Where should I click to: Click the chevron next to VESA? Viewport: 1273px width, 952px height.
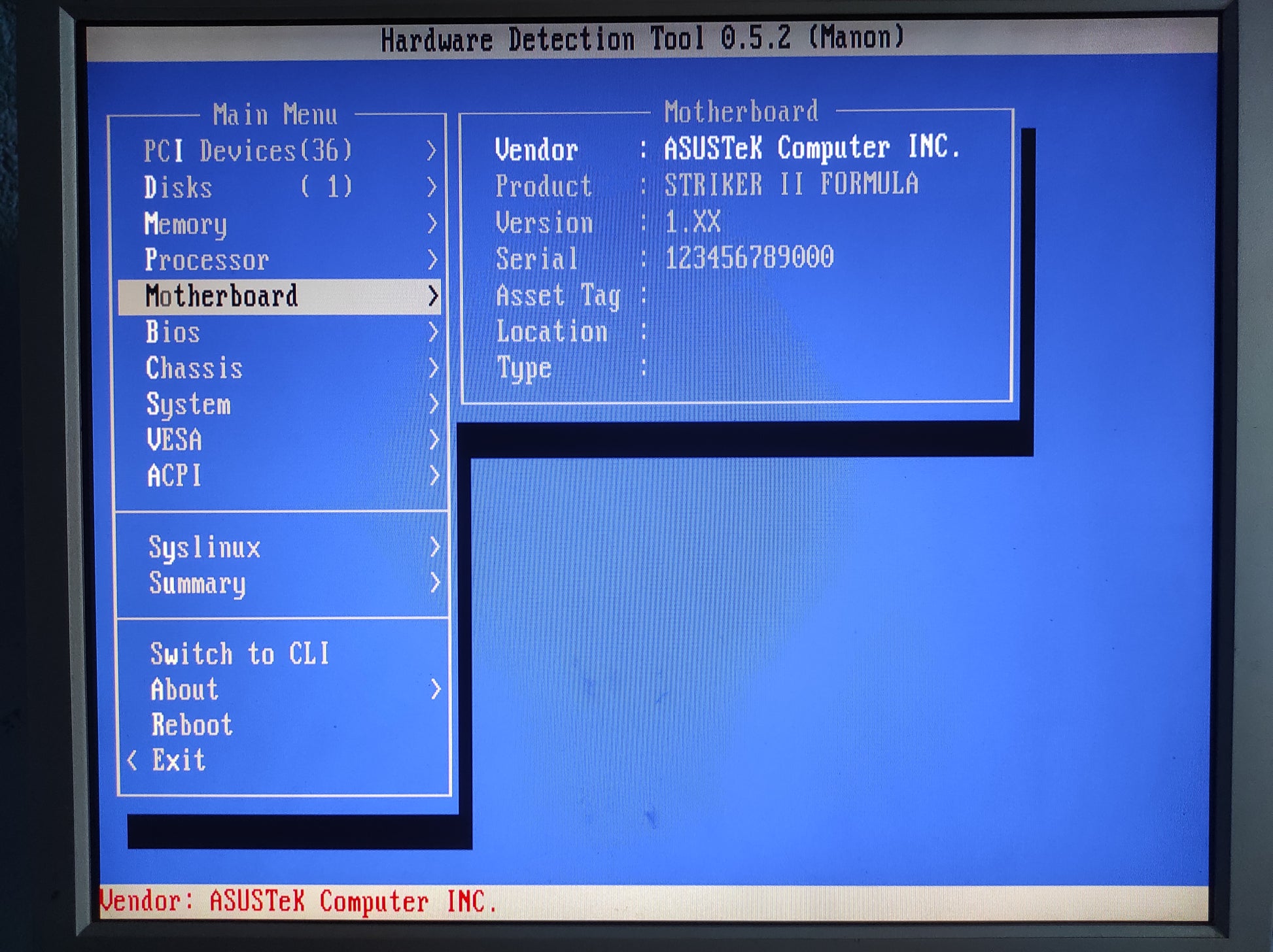coord(434,439)
